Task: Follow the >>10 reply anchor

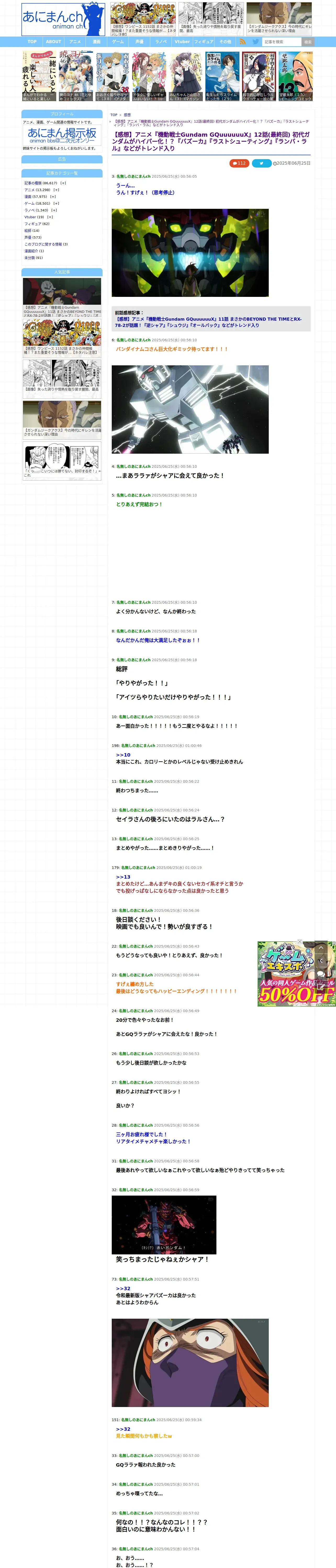Action: tap(123, 755)
